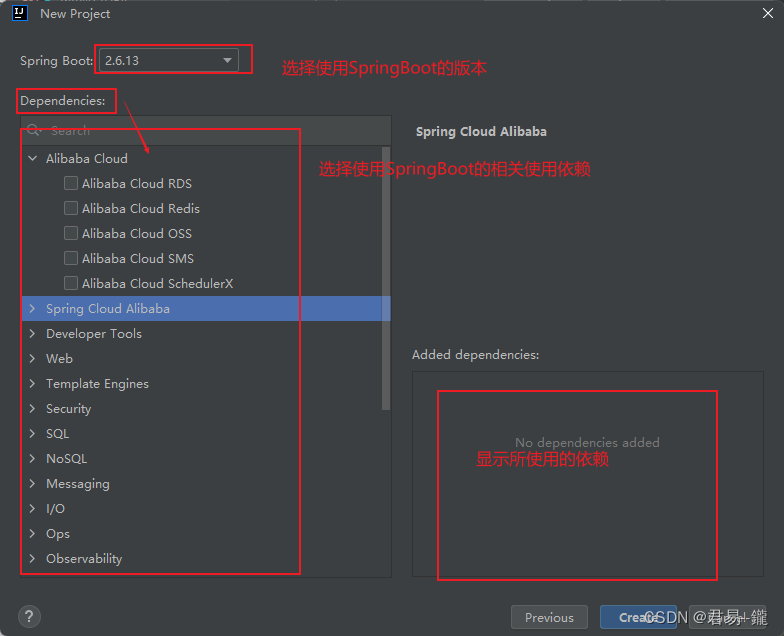Click the Alibaba Cloud RDS label text
The width and height of the screenshot is (784, 636).
tap(137, 184)
